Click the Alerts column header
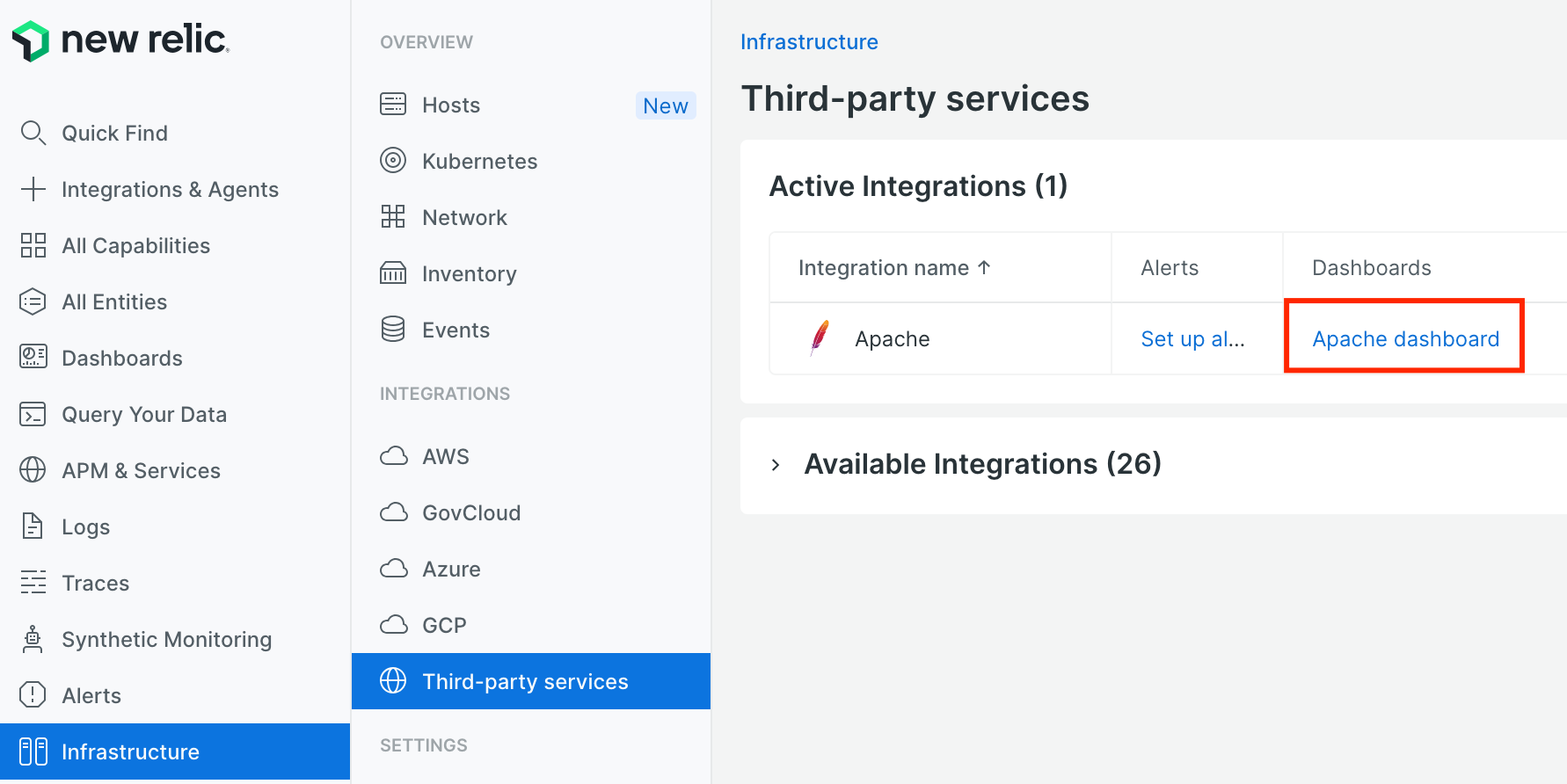The width and height of the screenshot is (1567, 784). (1170, 268)
